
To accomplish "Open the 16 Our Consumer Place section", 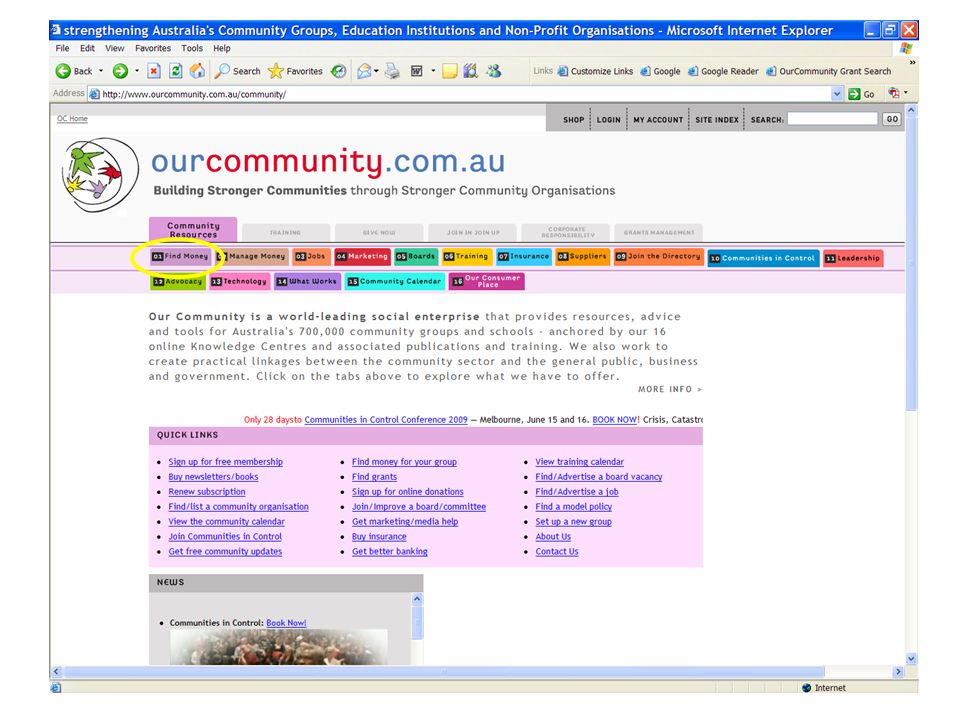I will [487, 281].
